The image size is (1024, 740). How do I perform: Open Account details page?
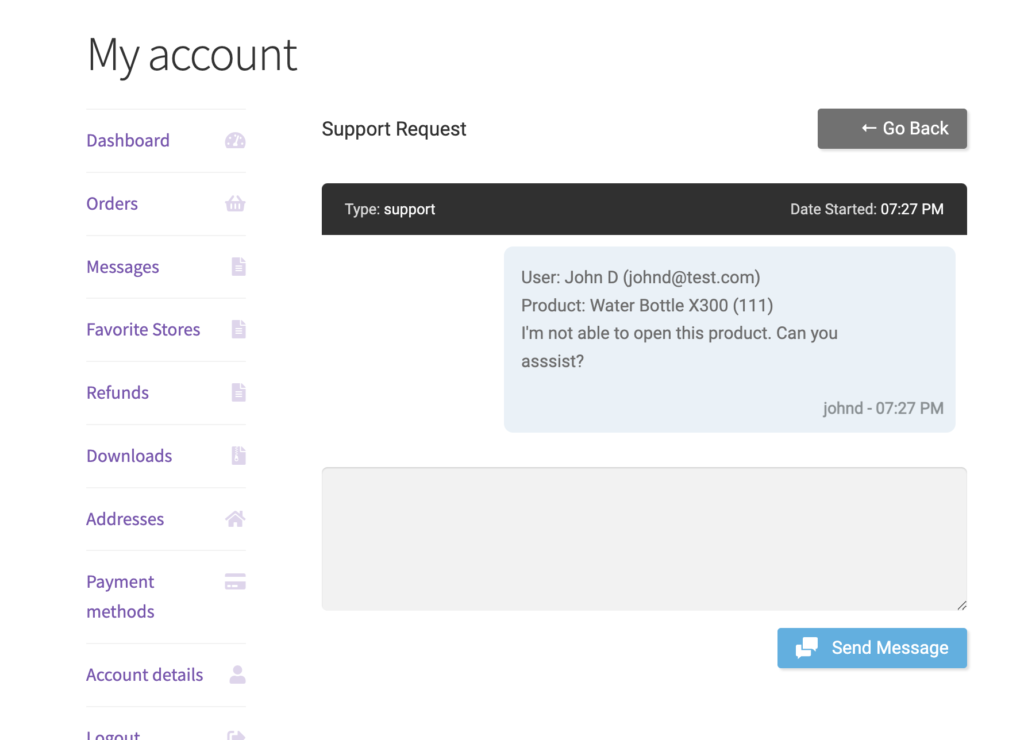144,675
